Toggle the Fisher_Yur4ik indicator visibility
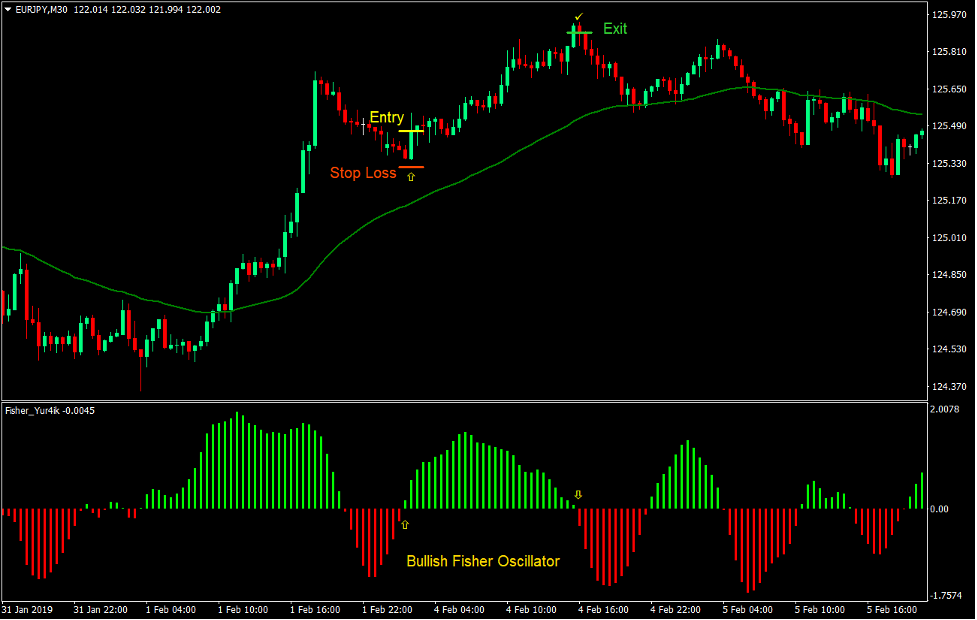Screen dimensions: 977x620 (x=48, y=409)
